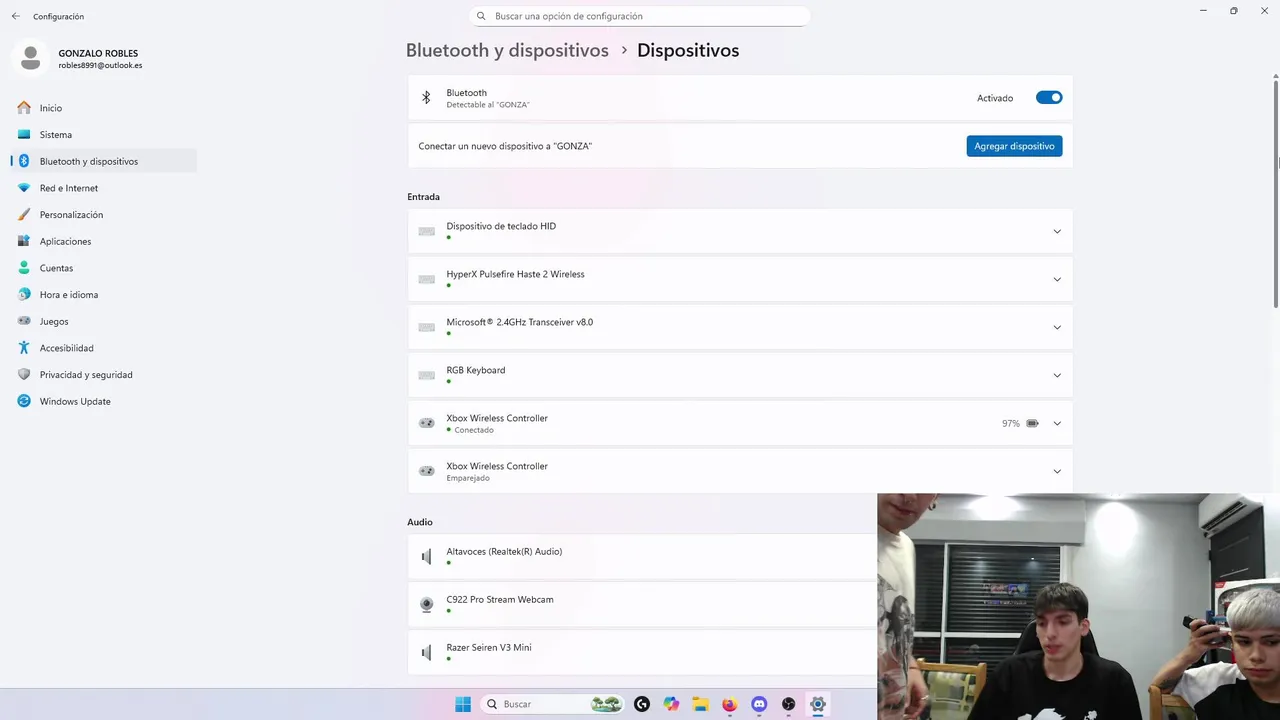Click gamepad icon of Emparejado Xbox Controller
The image size is (1280, 720).
(x=427, y=471)
